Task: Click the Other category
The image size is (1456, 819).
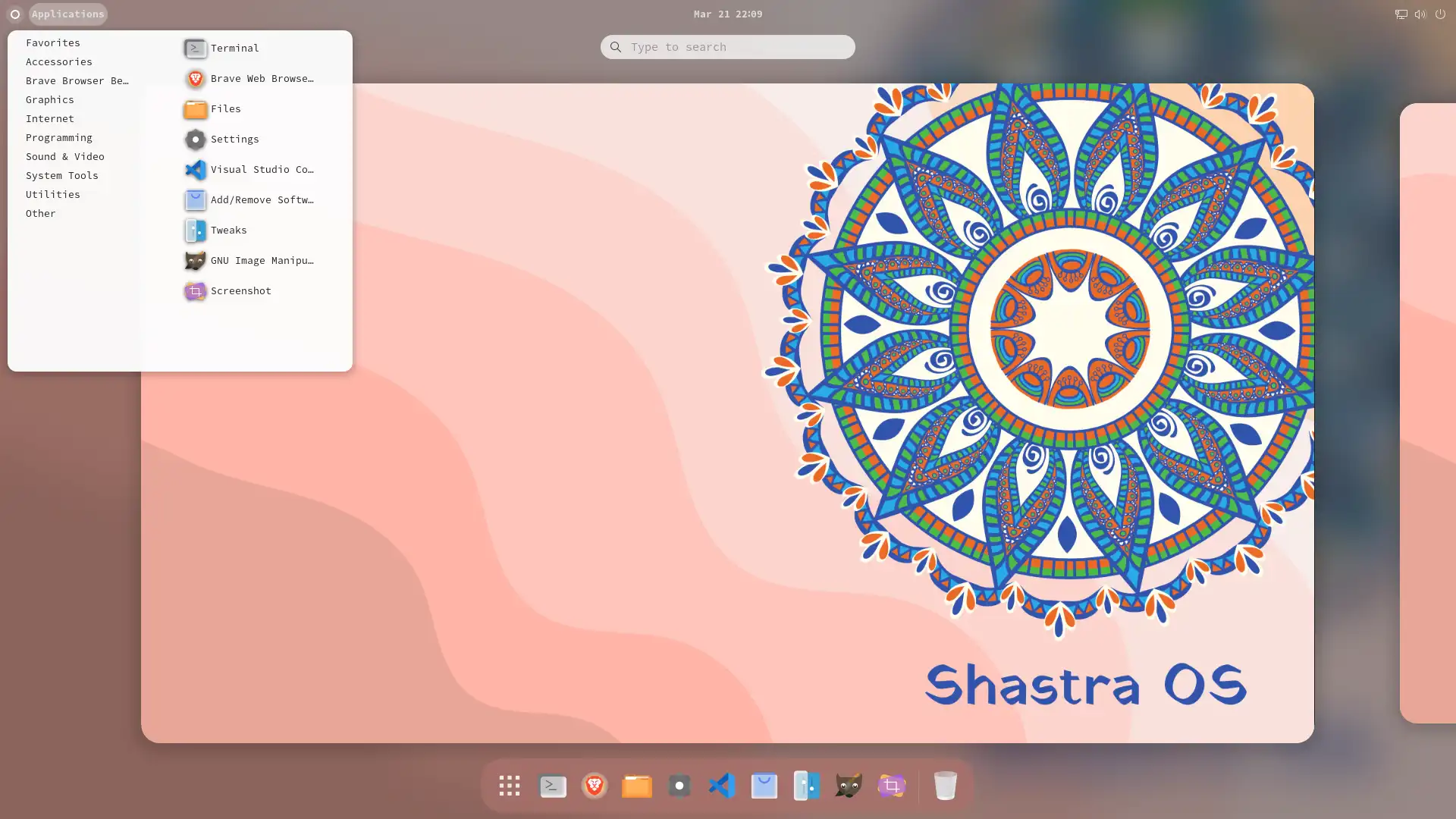Action: [40, 213]
